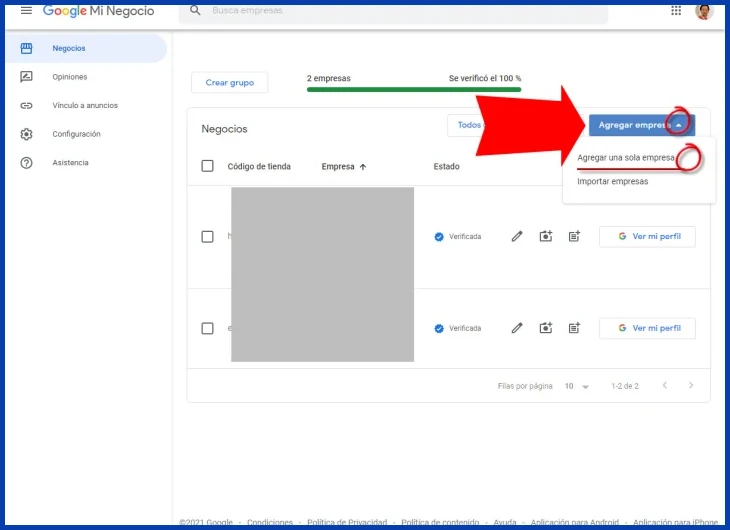Select Importar empresas menu option
This screenshot has height=530, width=730.
pos(613,181)
